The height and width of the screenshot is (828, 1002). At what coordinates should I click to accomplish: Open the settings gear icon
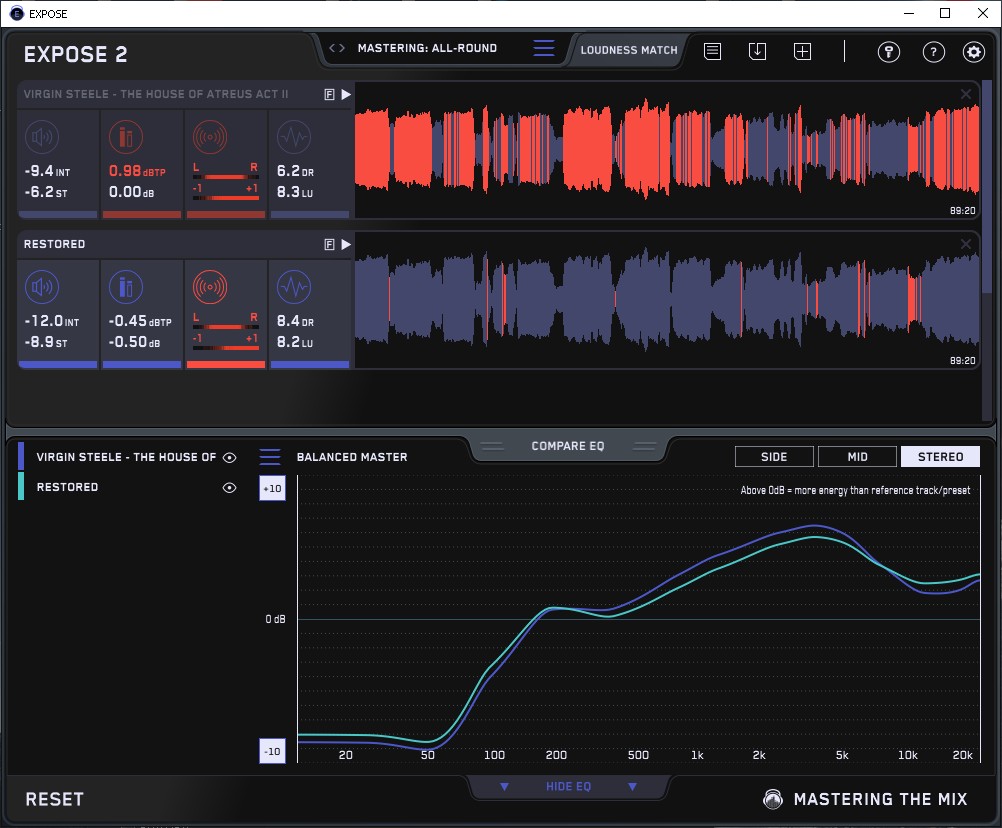[973, 52]
